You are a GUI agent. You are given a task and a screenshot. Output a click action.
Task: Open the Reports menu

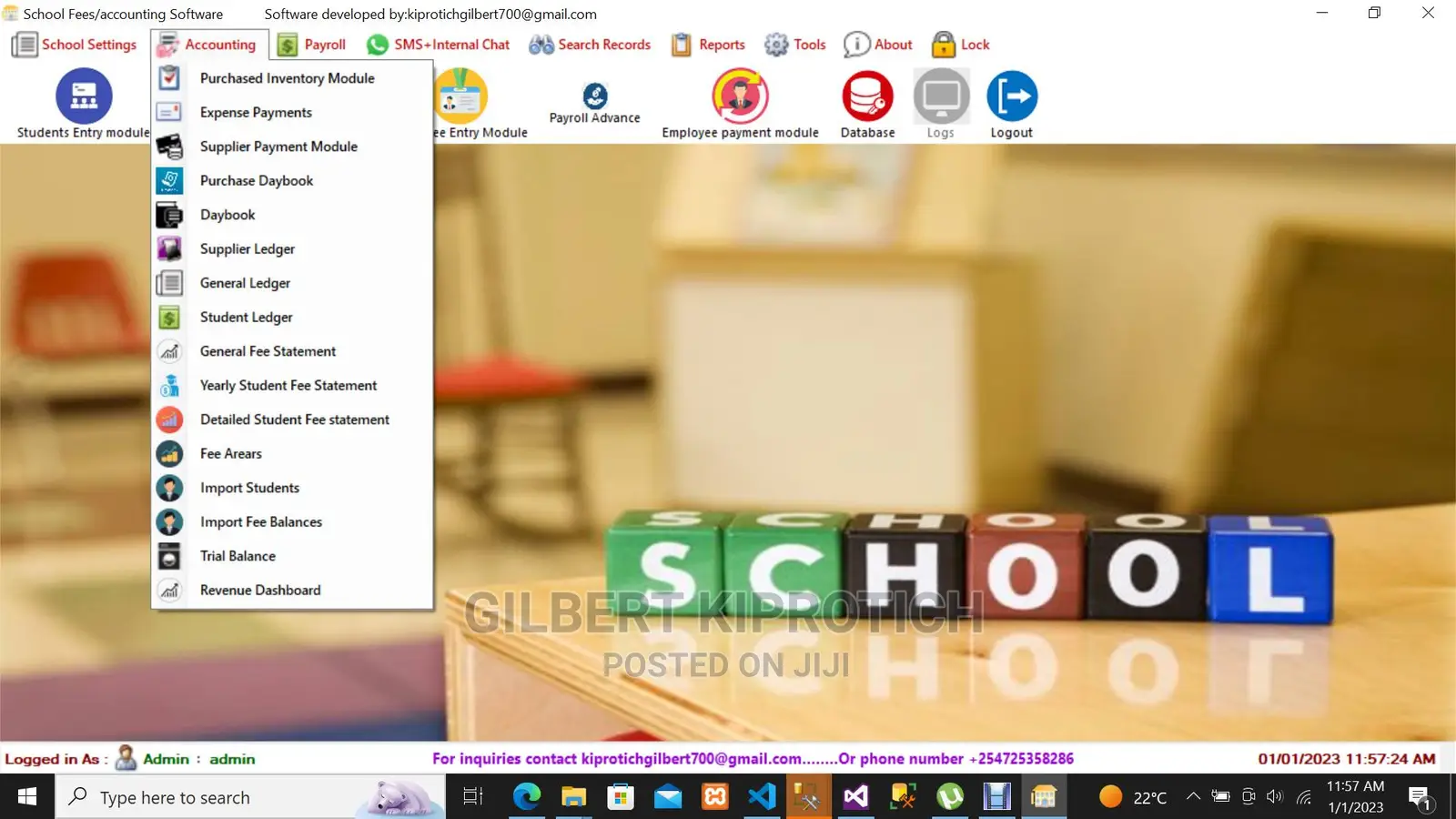click(x=708, y=45)
